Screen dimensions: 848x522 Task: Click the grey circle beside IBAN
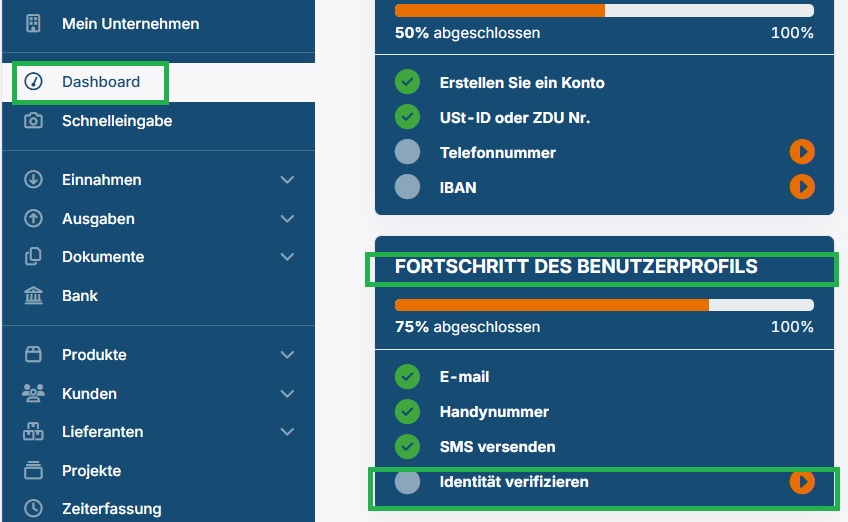coord(407,187)
